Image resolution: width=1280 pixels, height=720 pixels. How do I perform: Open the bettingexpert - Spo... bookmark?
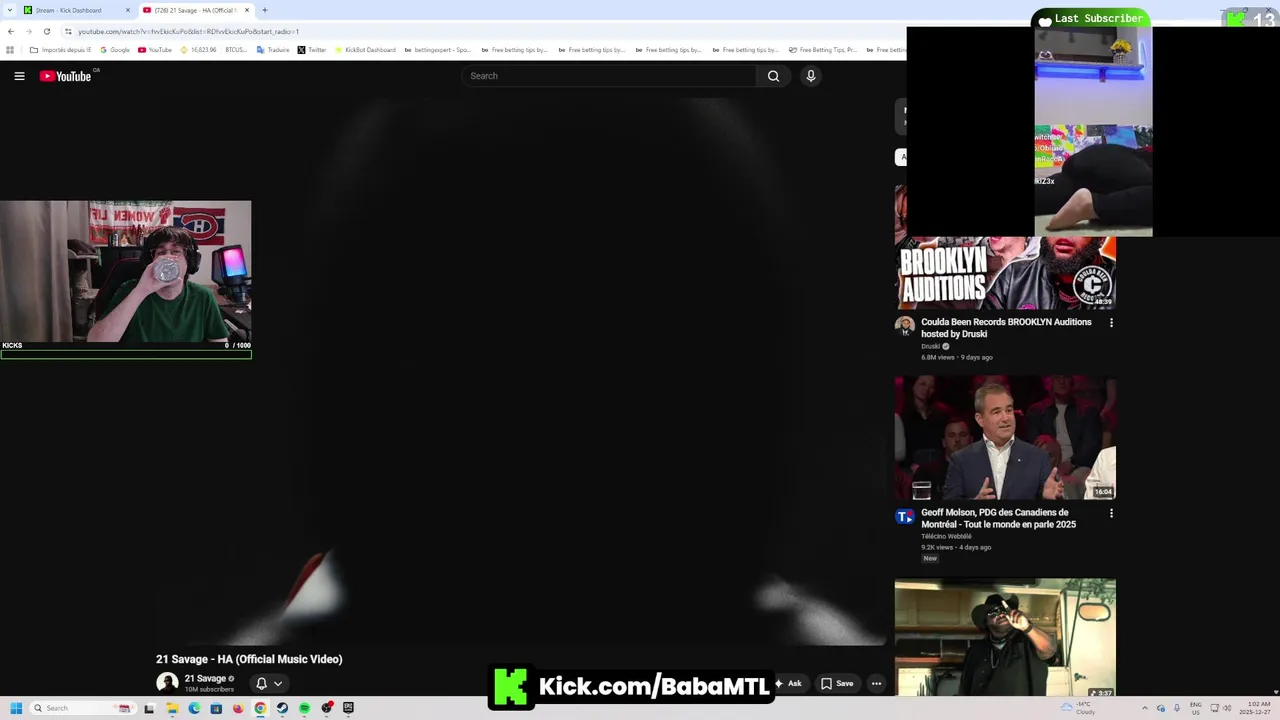point(437,50)
